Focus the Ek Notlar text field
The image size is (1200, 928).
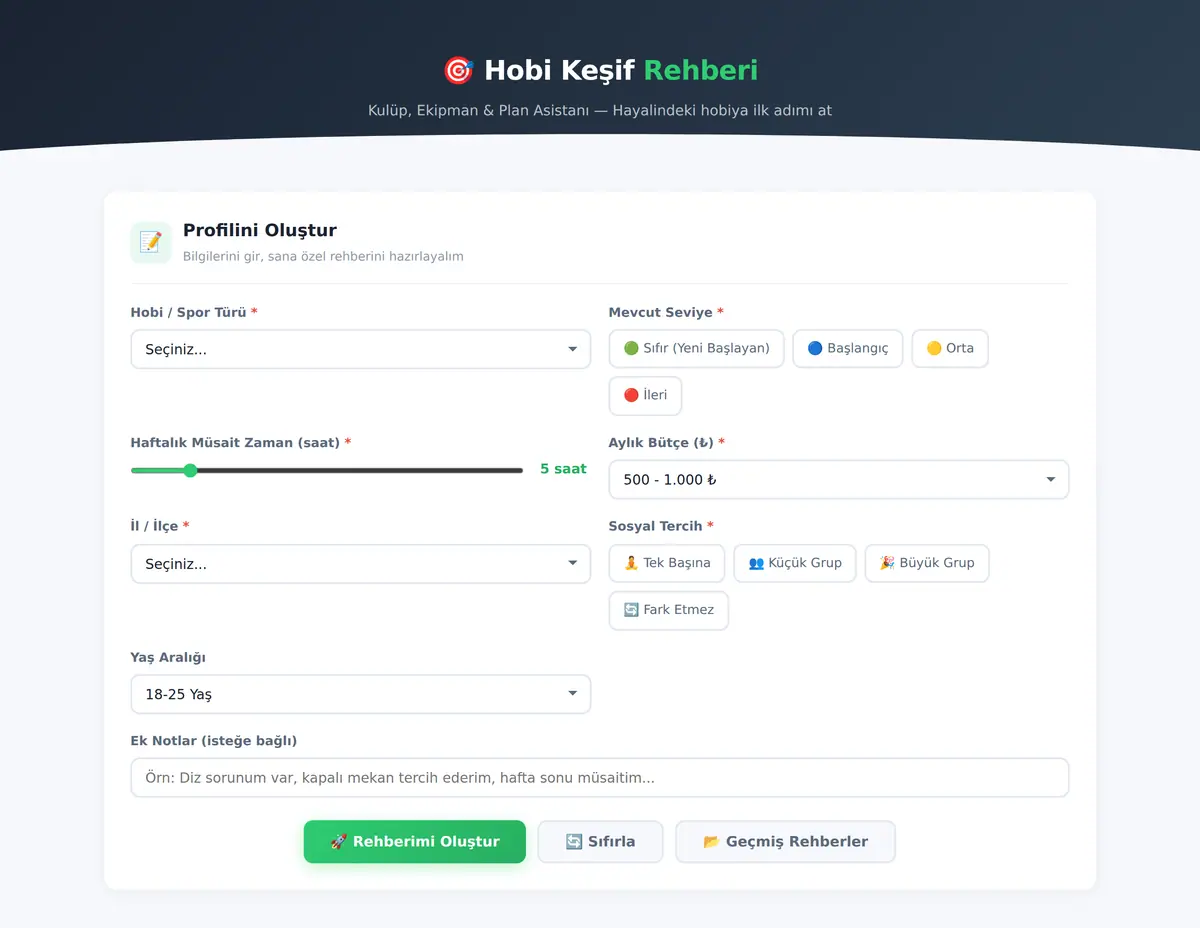[x=600, y=778]
